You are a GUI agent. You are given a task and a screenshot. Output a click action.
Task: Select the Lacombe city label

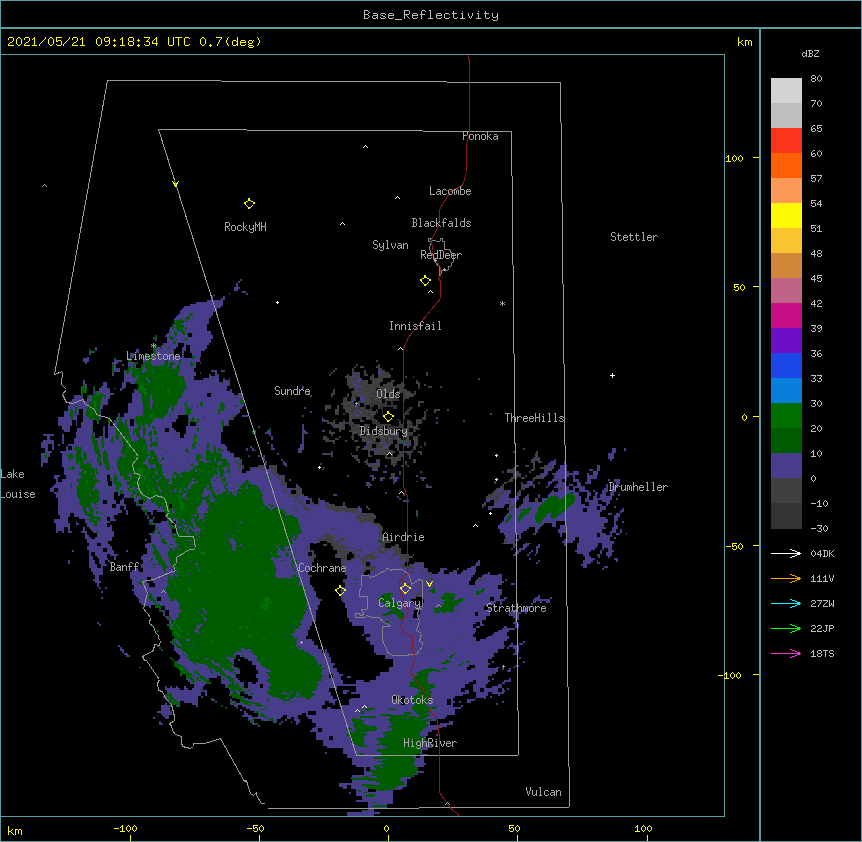click(450, 191)
